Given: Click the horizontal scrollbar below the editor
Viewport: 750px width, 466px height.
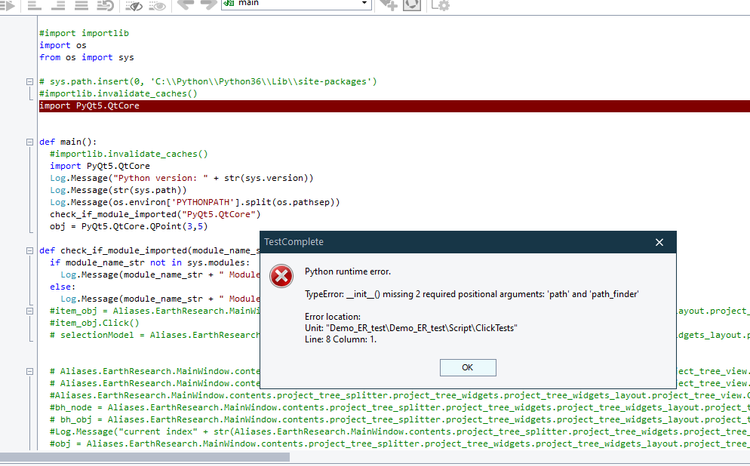Looking at the screenshot, I should click(x=150, y=458).
